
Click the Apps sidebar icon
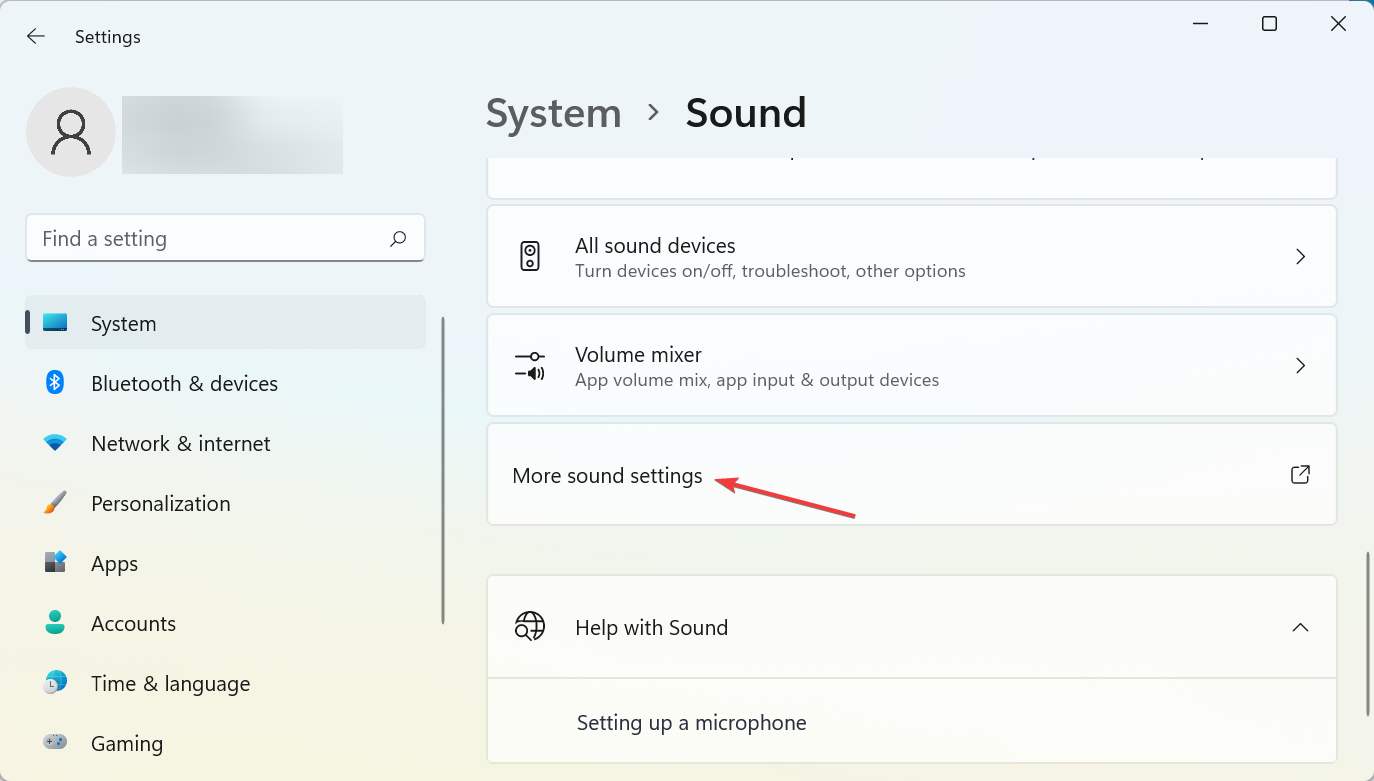(x=55, y=563)
